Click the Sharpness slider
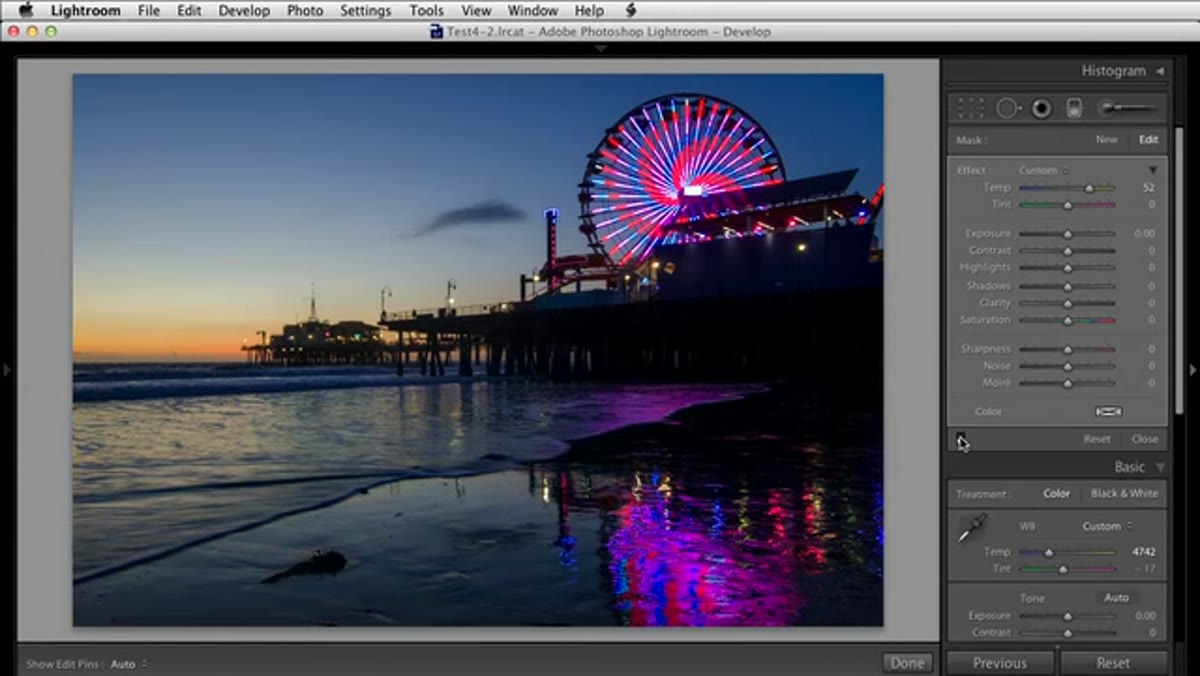The width and height of the screenshot is (1200, 676). (x=1067, y=349)
